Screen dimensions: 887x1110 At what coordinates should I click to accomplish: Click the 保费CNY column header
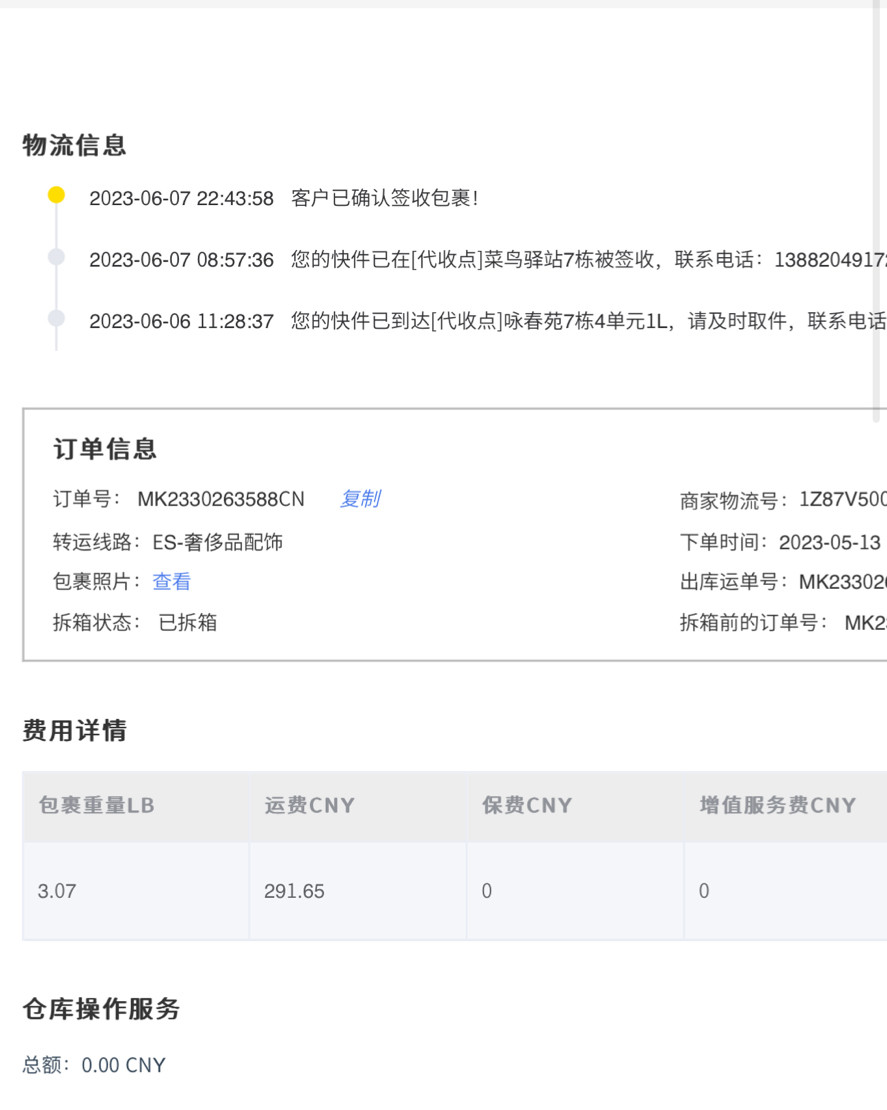pos(528,805)
